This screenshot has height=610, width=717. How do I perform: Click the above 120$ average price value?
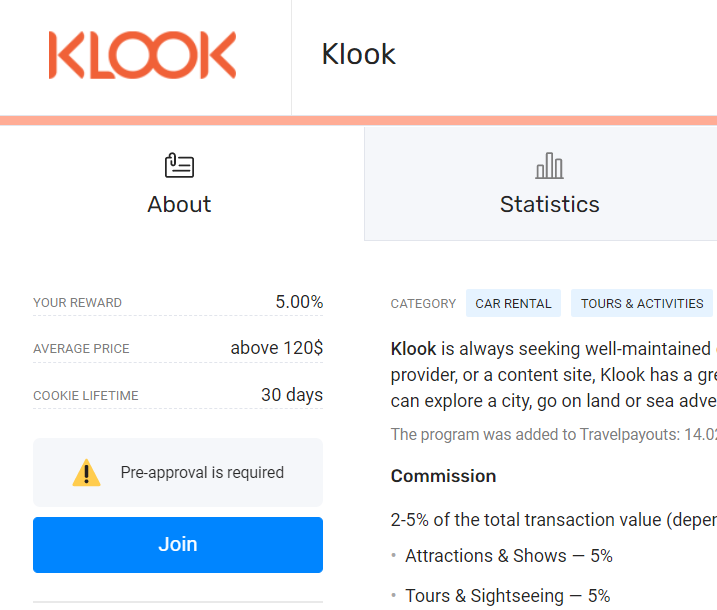277,348
